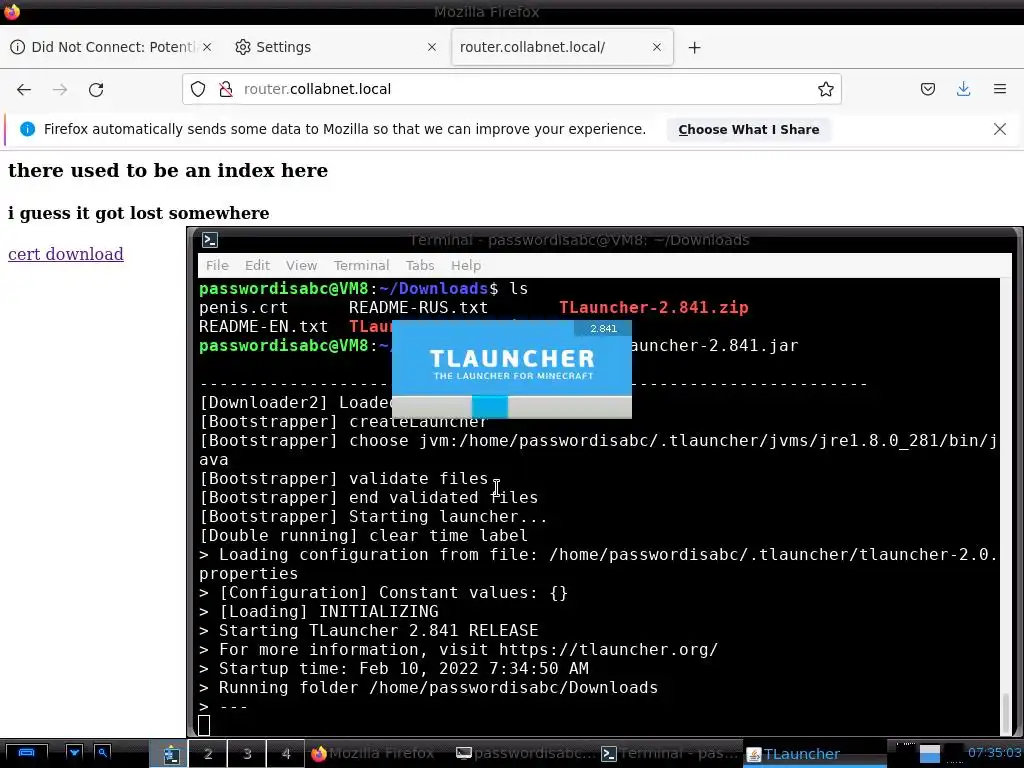This screenshot has height=768, width=1024.
Task: Click the terminal window title icon
Action: coord(210,240)
